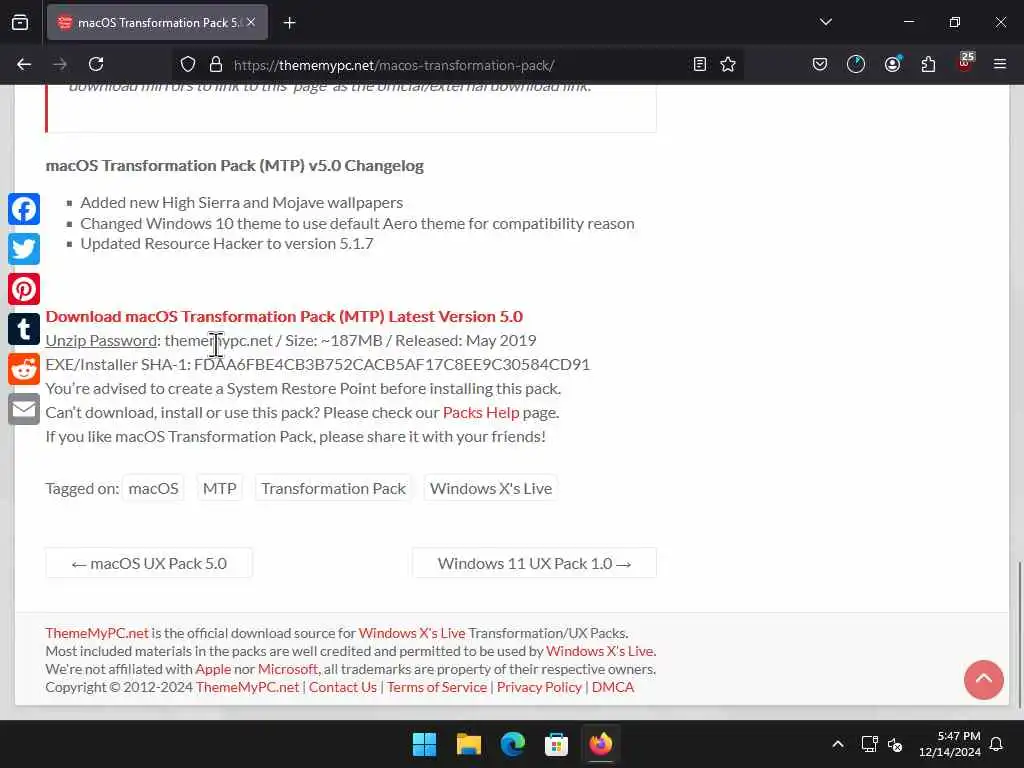Viewport: 1024px width, 768px height.
Task: Reload the page with the refresh icon
Action: (x=96, y=64)
